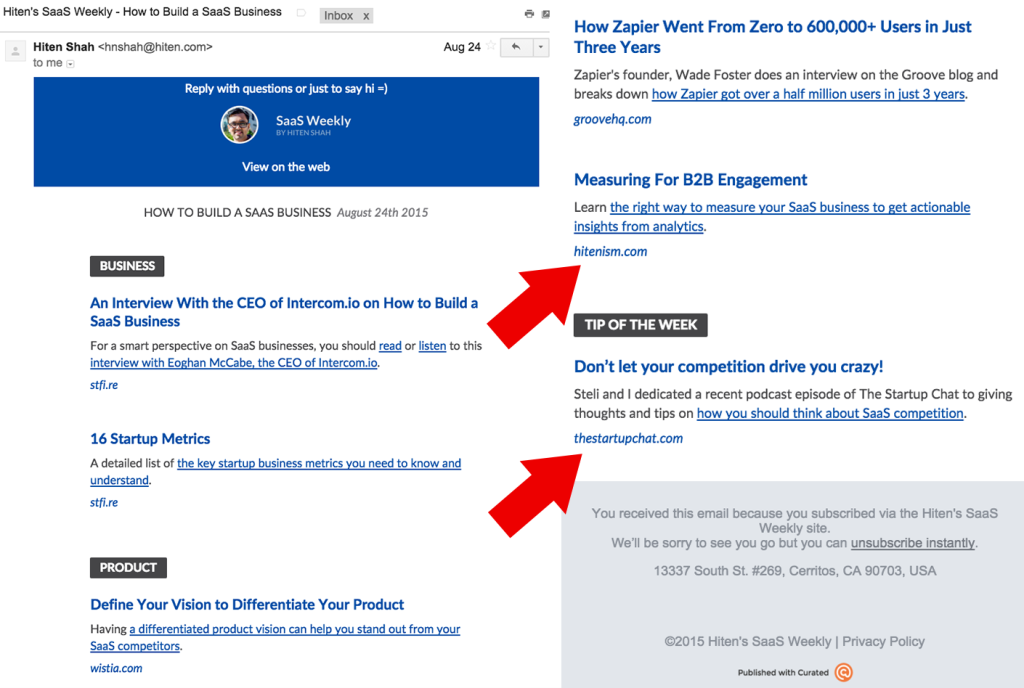Click the 'listen' link in the Intercom paragraph
This screenshot has height=688, width=1024.
pyautogui.click(x=432, y=346)
